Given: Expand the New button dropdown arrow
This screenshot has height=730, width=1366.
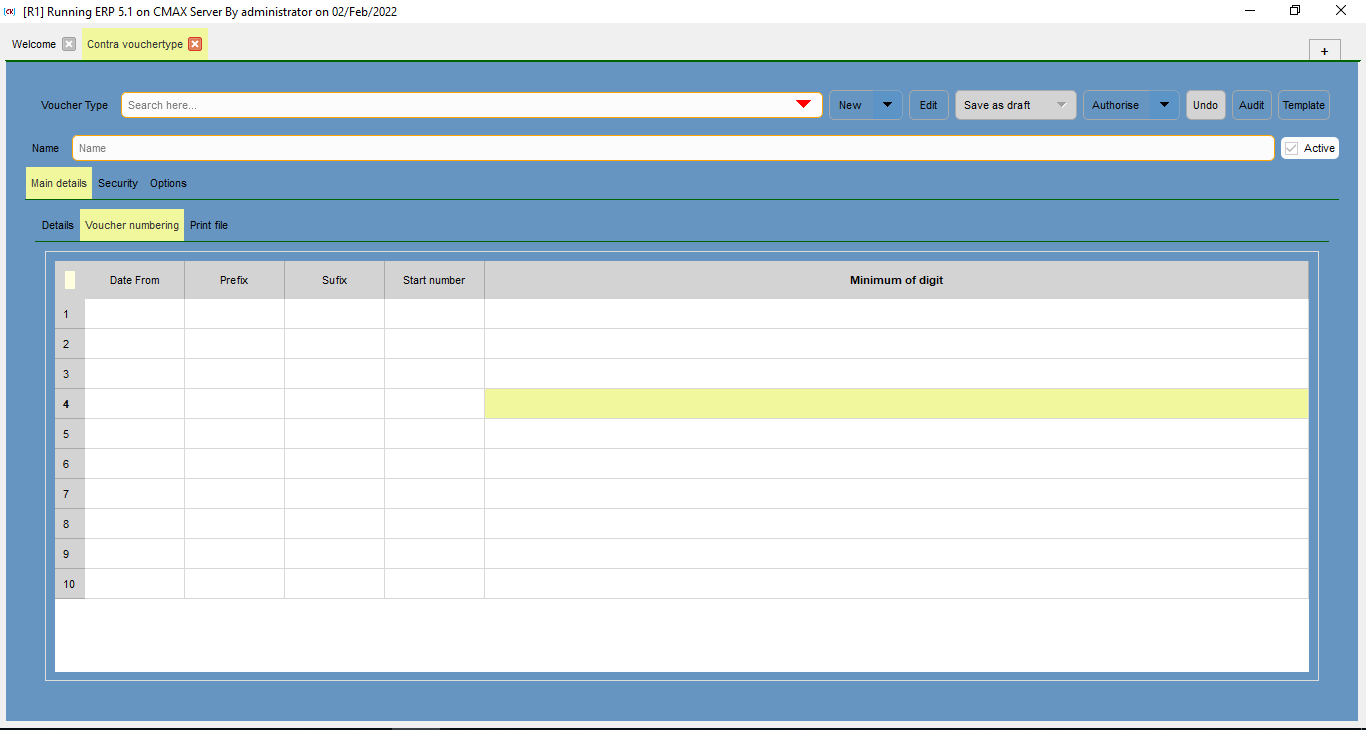Looking at the screenshot, I should coord(888,105).
